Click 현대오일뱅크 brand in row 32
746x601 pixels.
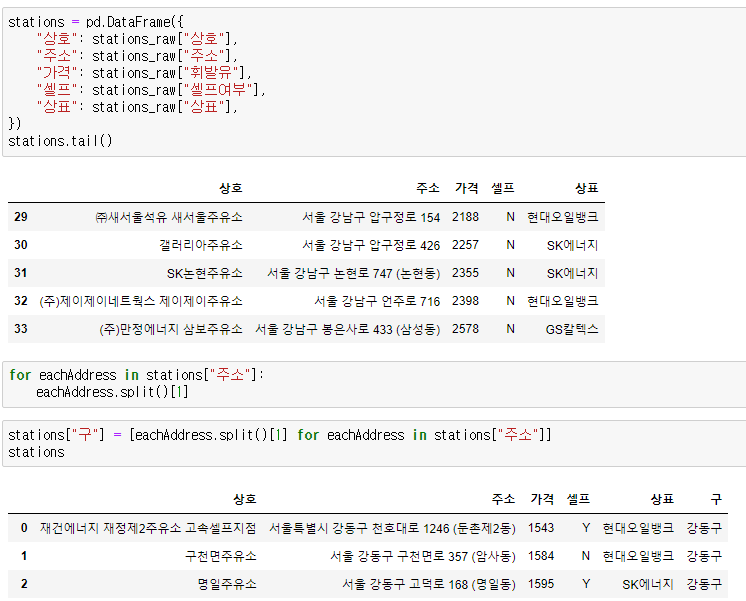tap(563, 301)
